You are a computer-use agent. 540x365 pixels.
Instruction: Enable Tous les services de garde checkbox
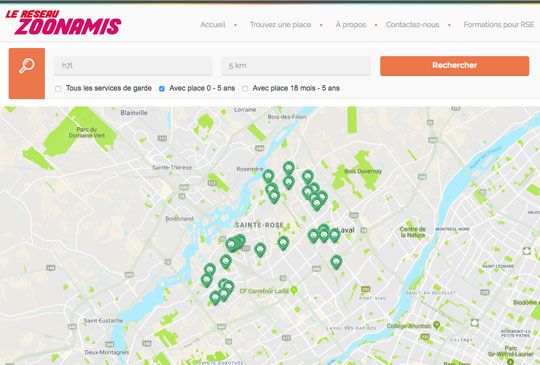point(58,89)
